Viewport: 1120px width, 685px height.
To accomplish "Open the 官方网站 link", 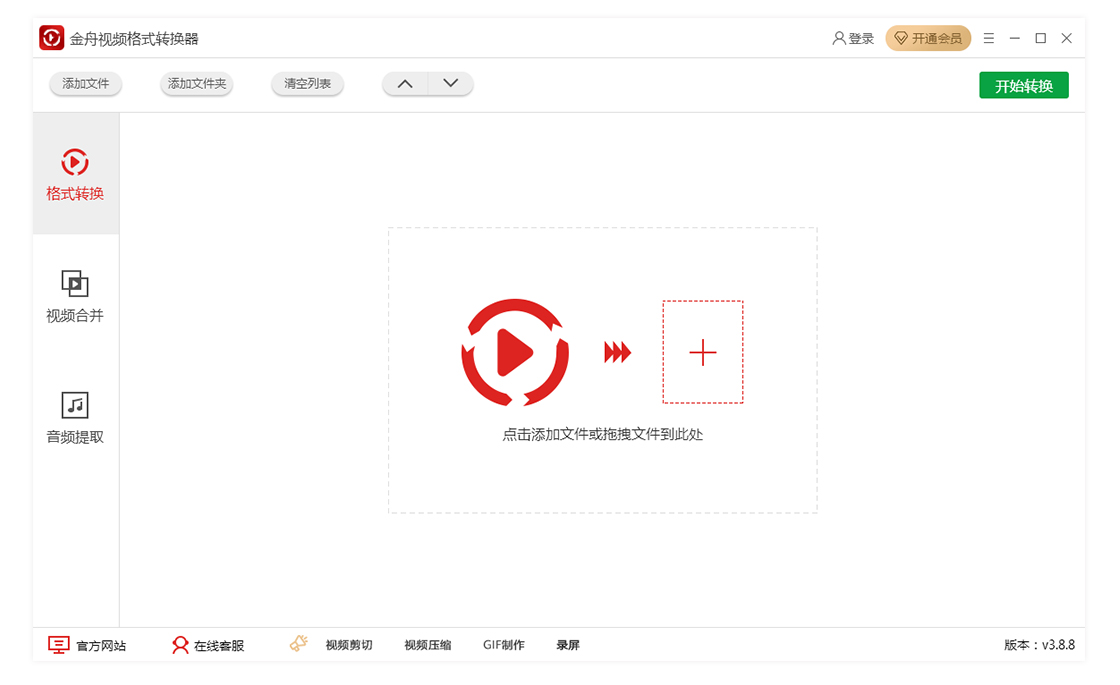I will [87, 645].
